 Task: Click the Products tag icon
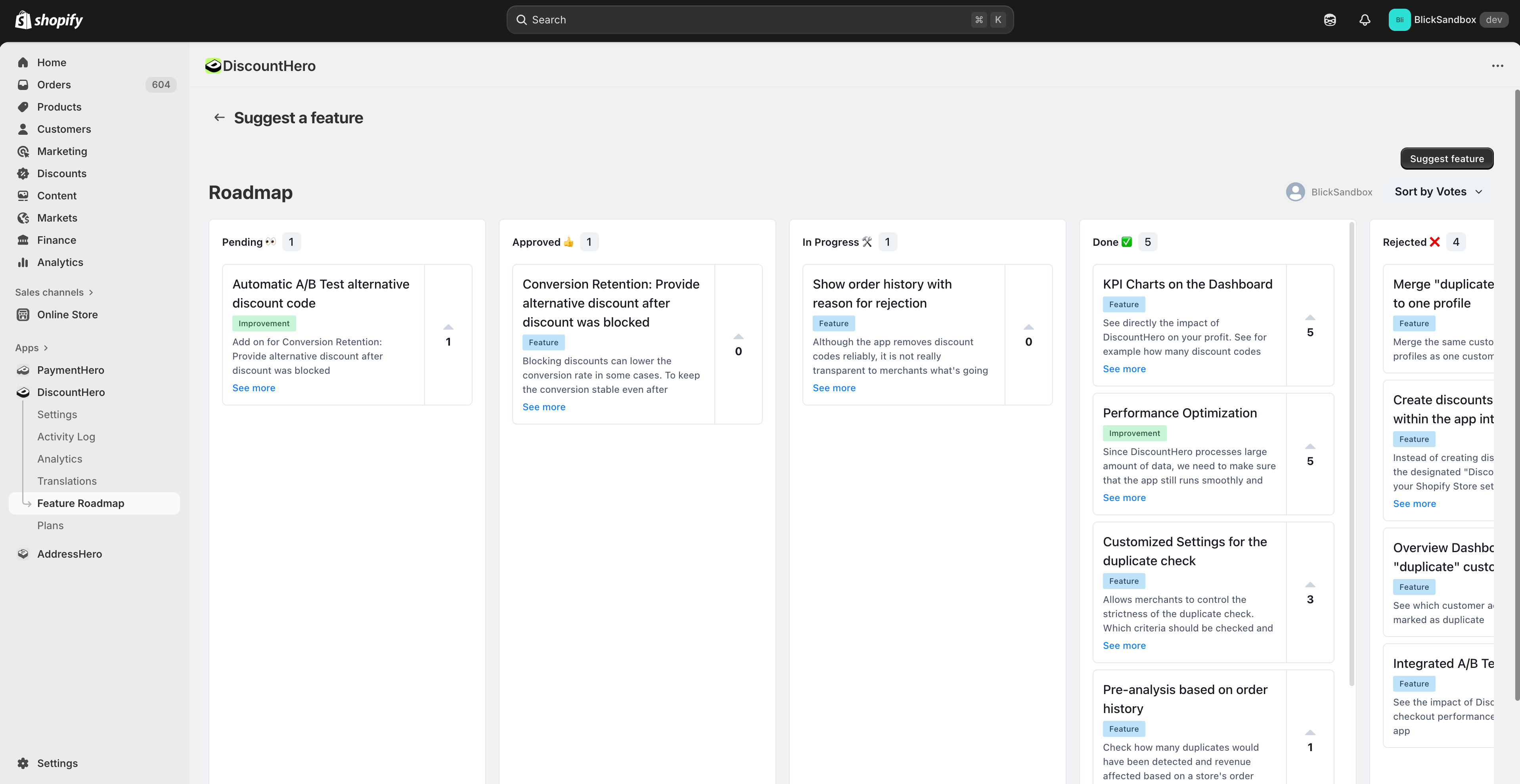pos(23,107)
